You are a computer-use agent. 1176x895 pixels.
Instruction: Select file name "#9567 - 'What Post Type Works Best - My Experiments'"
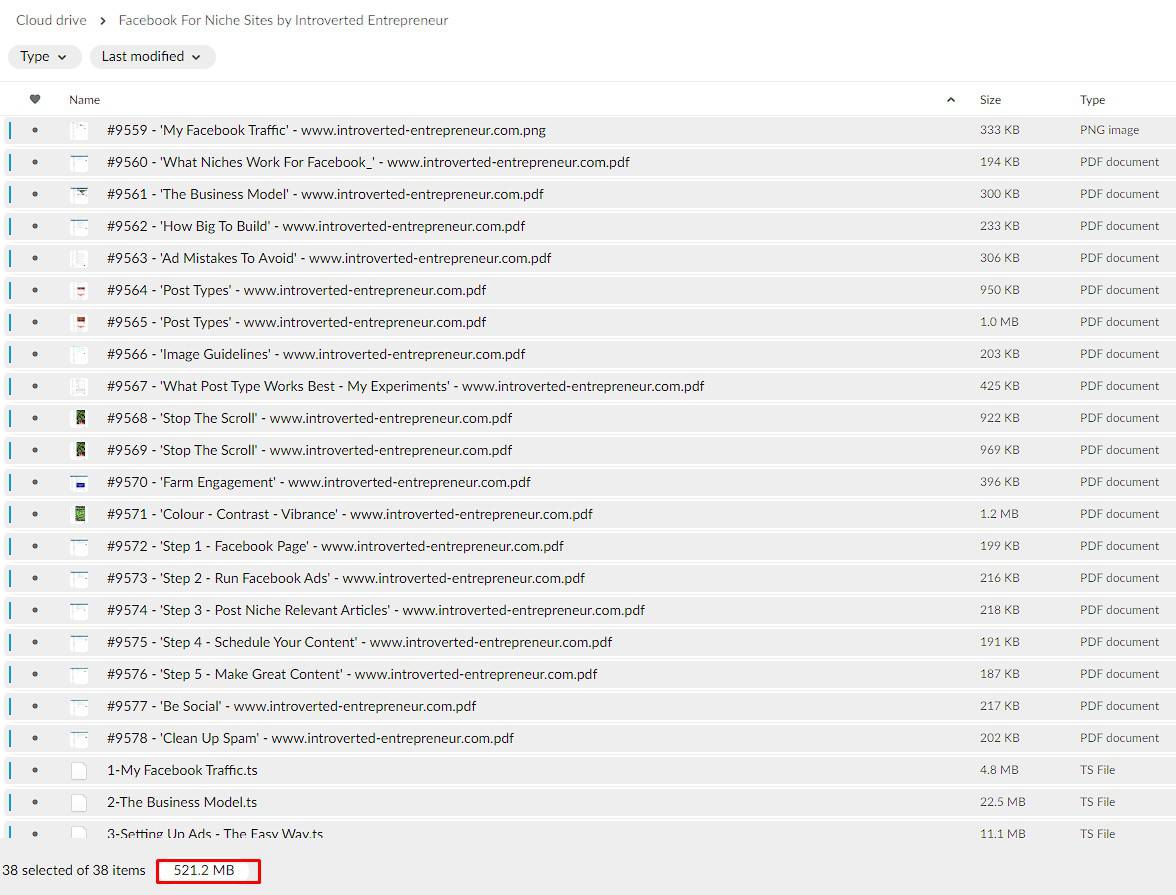[405, 386]
